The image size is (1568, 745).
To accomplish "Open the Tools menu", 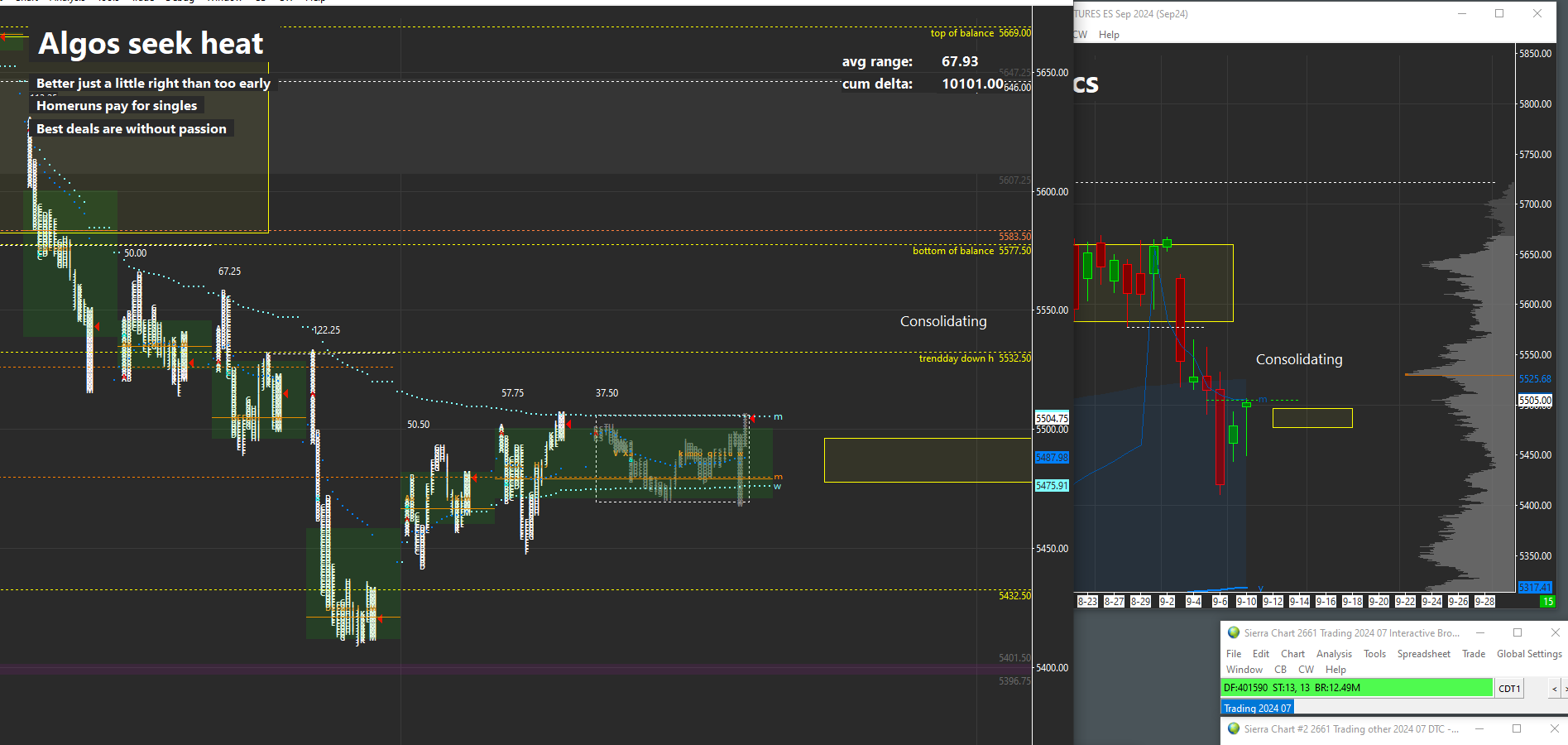I will (1375, 654).
